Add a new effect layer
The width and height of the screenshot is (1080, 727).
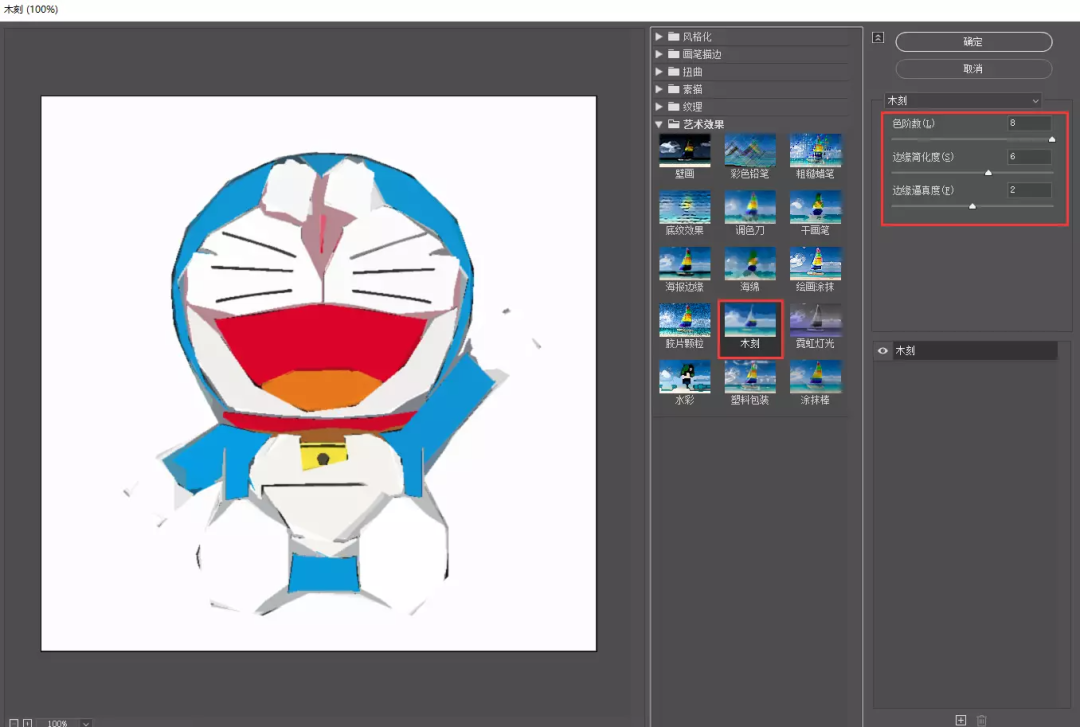(961, 720)
